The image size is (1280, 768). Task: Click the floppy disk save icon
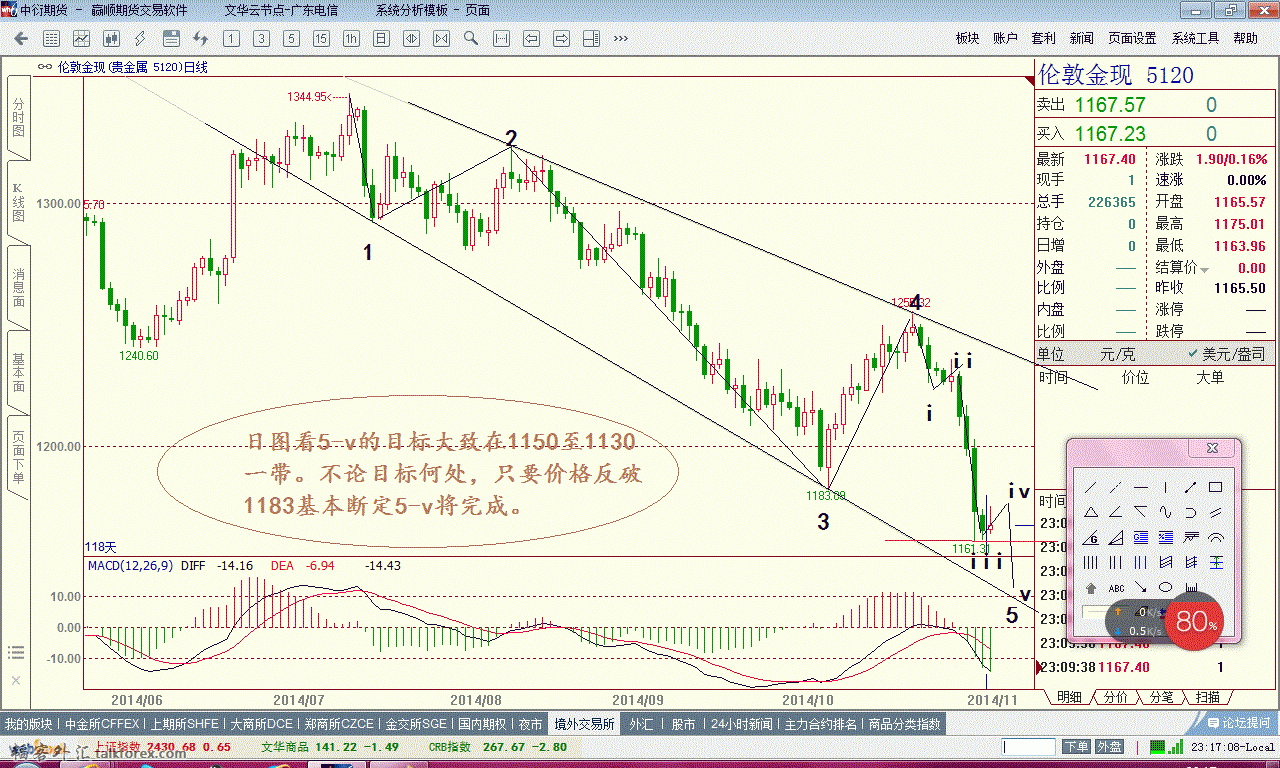171,38
